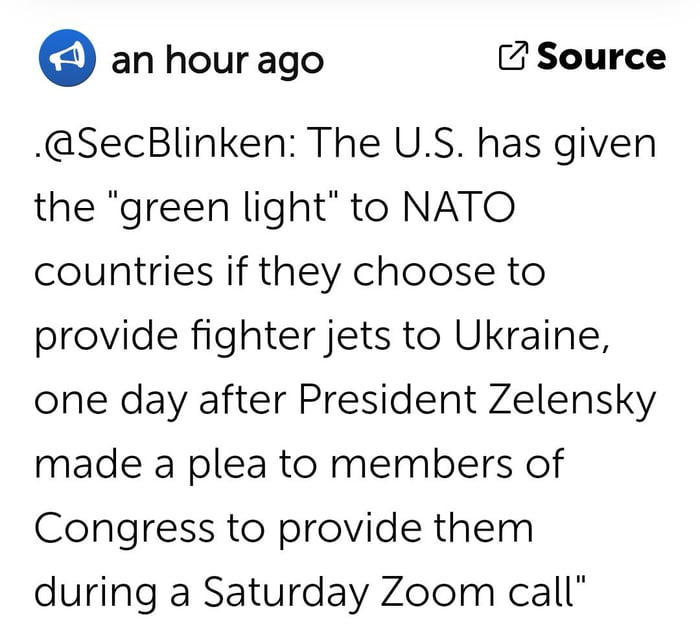Screen dimensions: 700x633
Task: Click the external link icon beside Source
Action: (x=511, y=58)
